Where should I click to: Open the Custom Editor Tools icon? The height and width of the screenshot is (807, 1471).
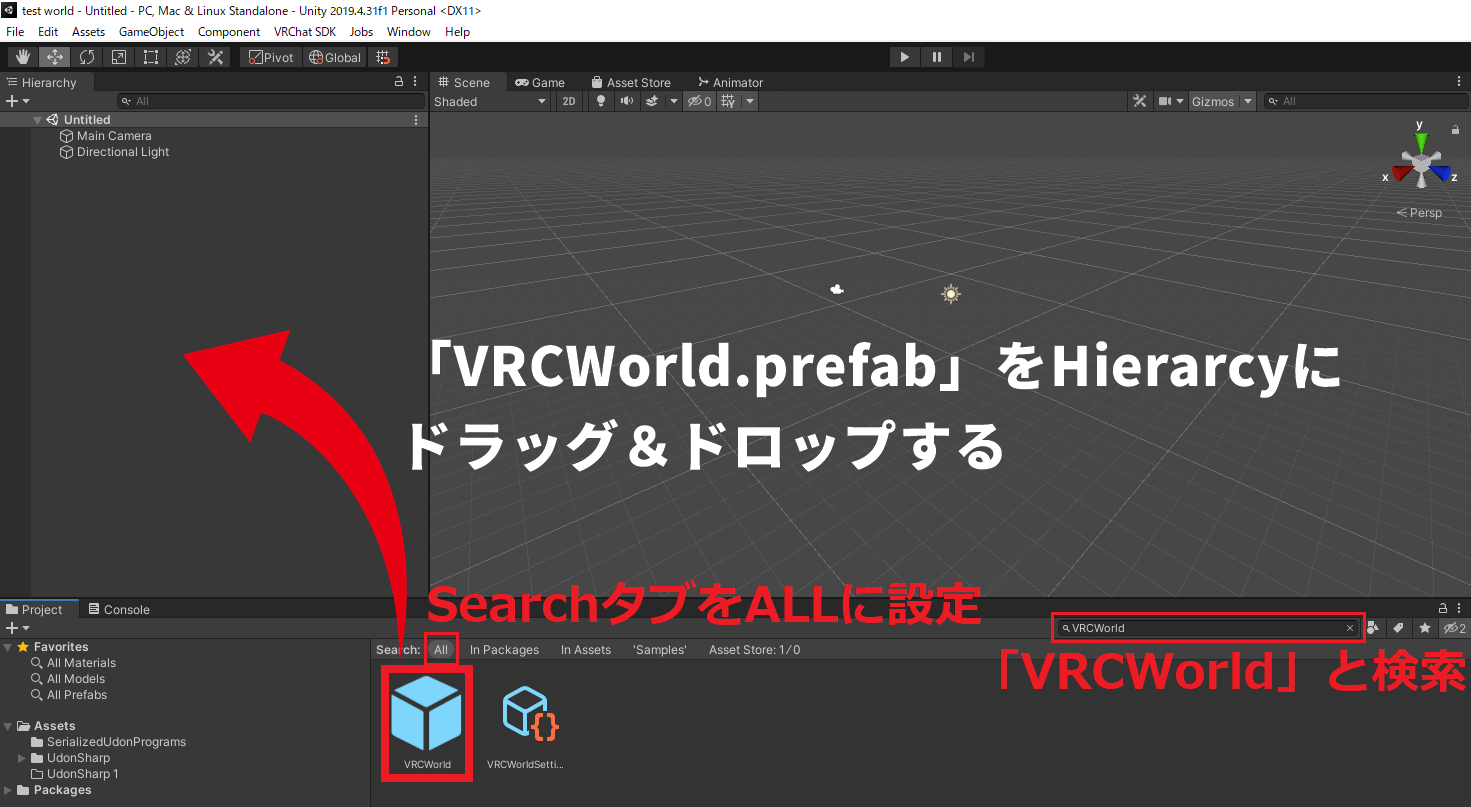coord(214,57)
